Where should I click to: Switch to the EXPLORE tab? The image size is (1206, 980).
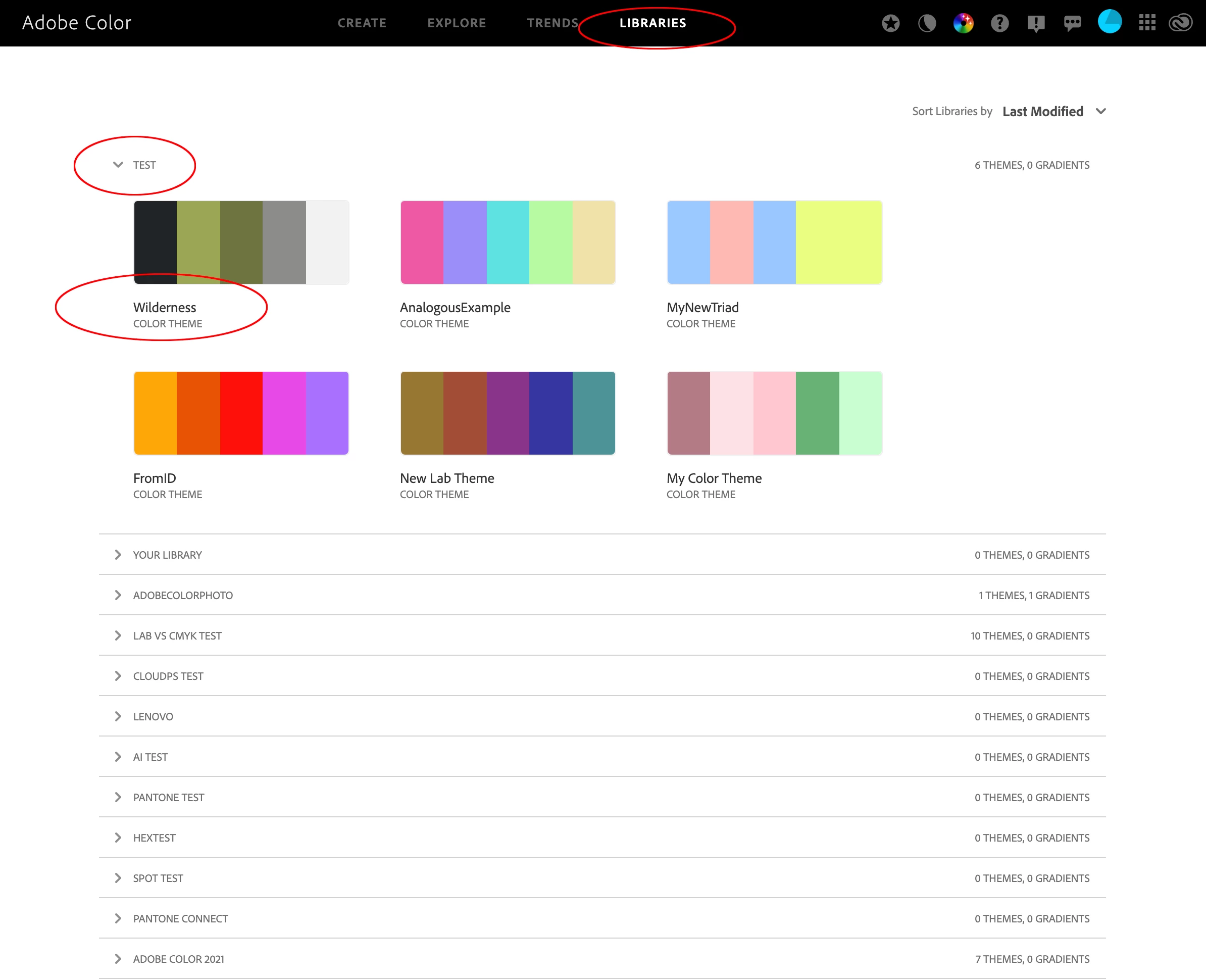[x=457, y=23]
